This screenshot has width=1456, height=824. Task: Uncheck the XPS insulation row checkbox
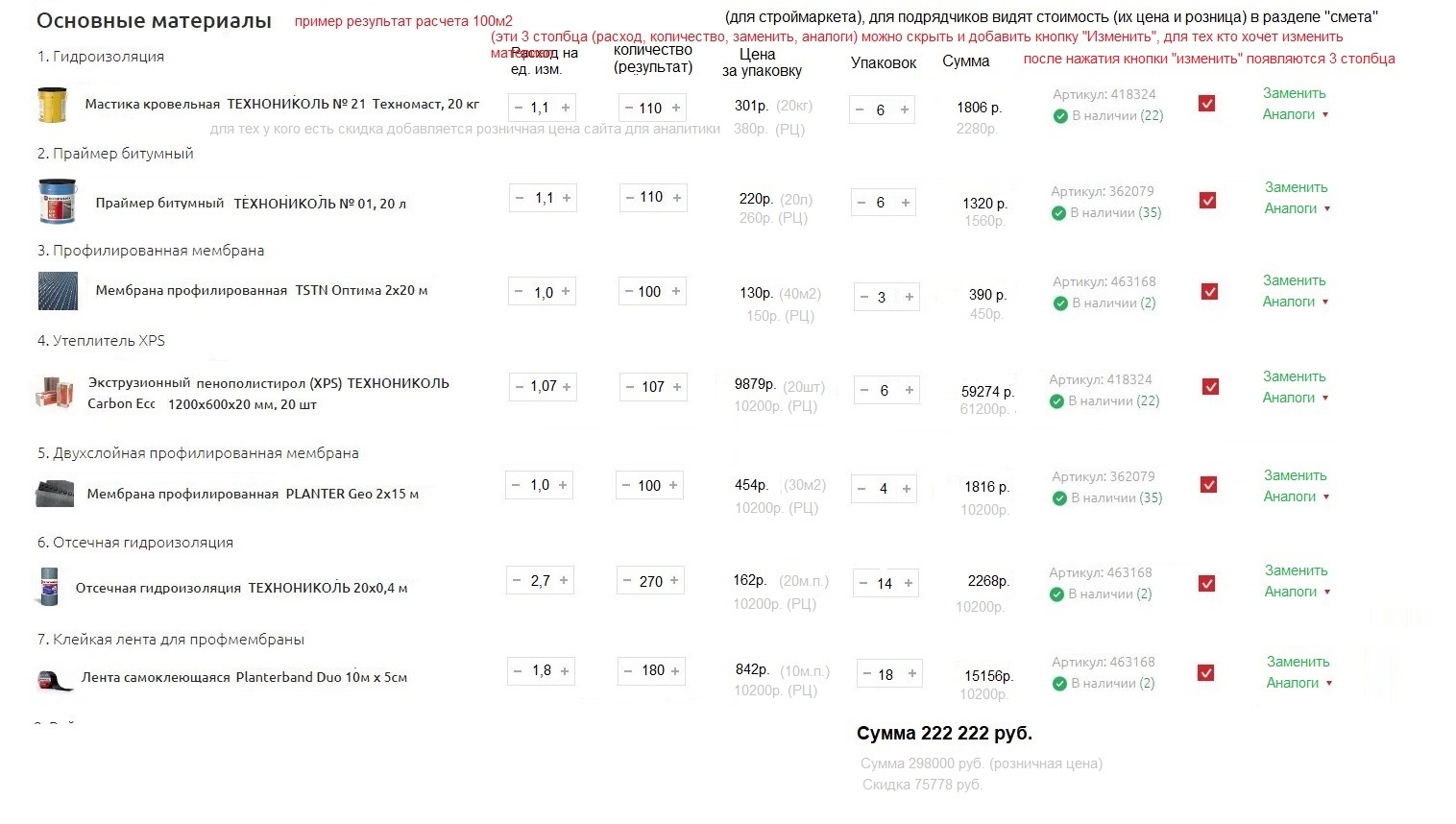(x=1210, y=386)
